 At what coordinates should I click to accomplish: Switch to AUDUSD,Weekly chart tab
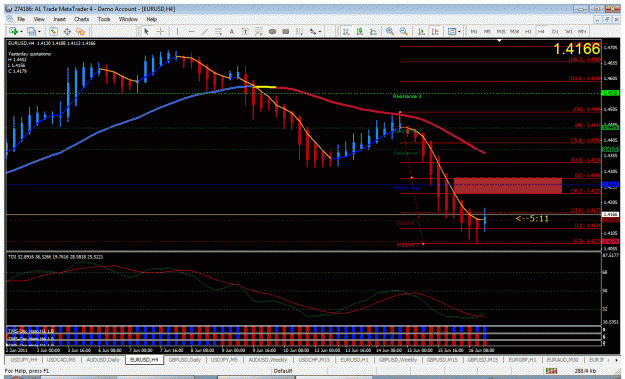coord(267,359)
